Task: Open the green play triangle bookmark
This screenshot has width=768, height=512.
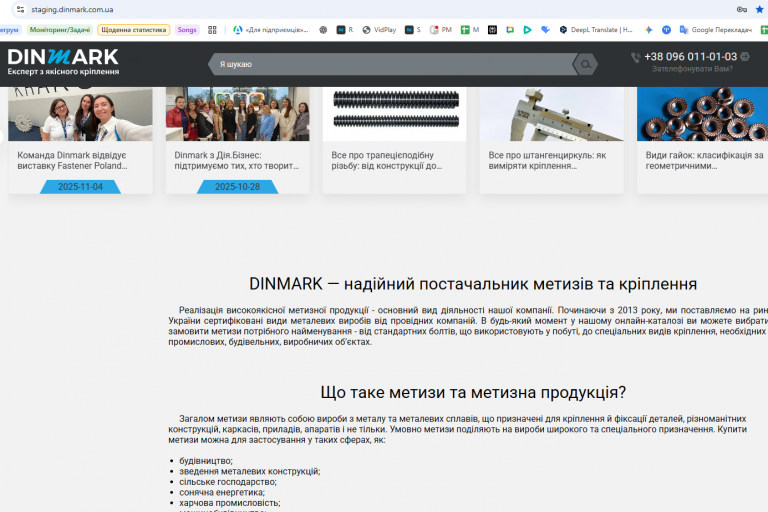Action: (x=528, y=30)
